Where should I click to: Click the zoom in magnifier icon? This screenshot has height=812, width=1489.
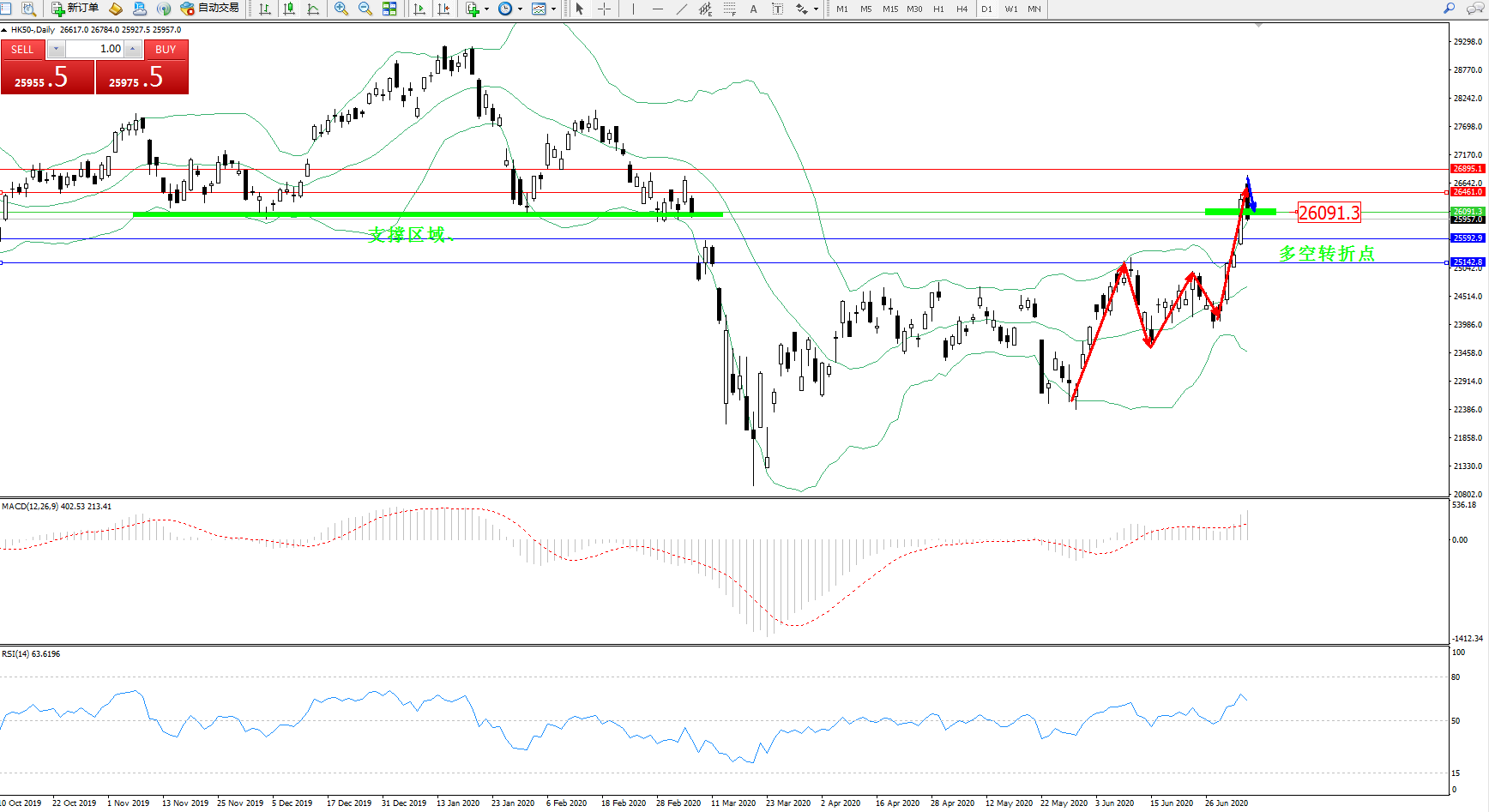(341, 9)
